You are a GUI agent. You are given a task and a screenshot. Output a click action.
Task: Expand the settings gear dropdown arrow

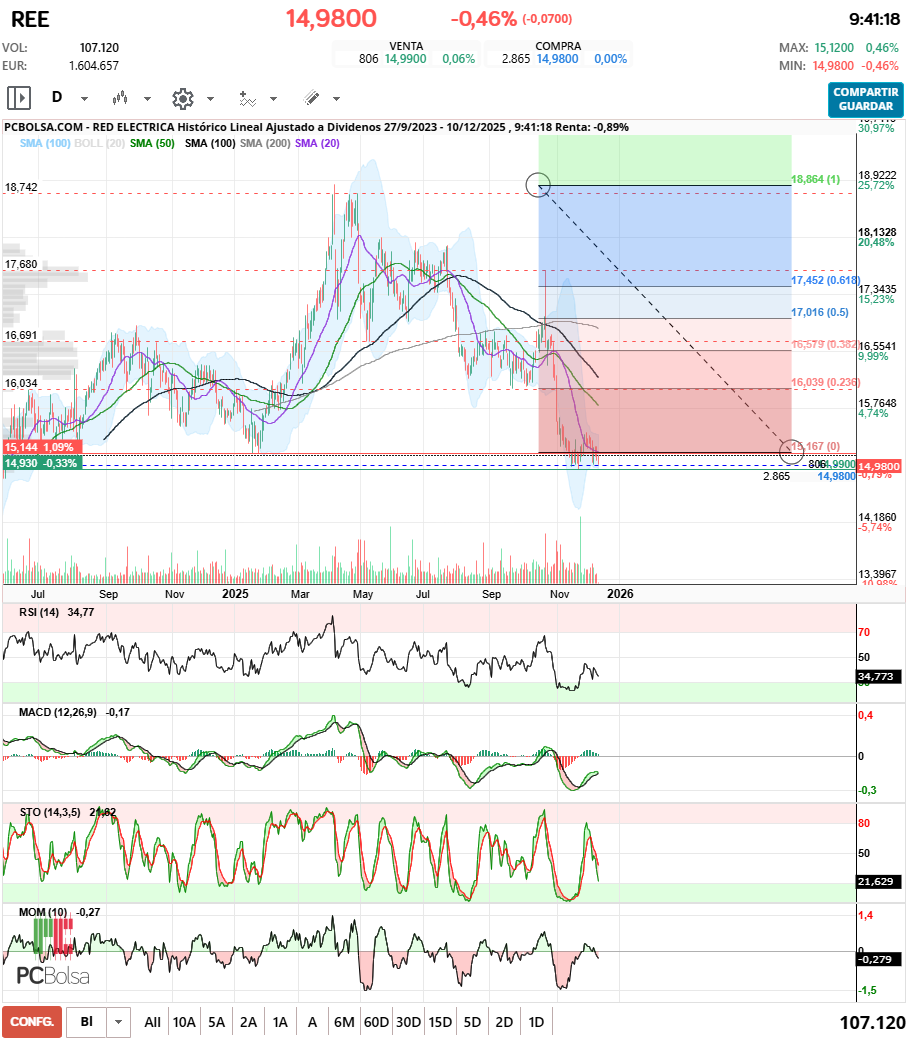click(211, 99)
